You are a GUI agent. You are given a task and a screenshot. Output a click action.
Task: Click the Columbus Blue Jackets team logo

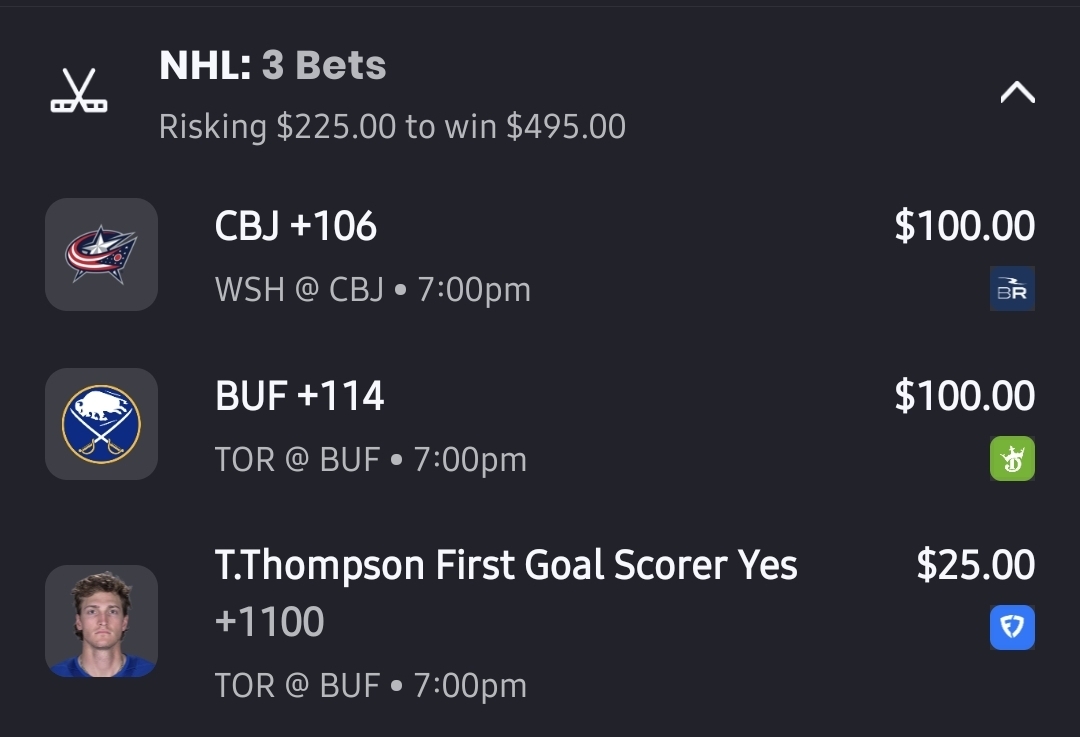click(x=101, y=254)
